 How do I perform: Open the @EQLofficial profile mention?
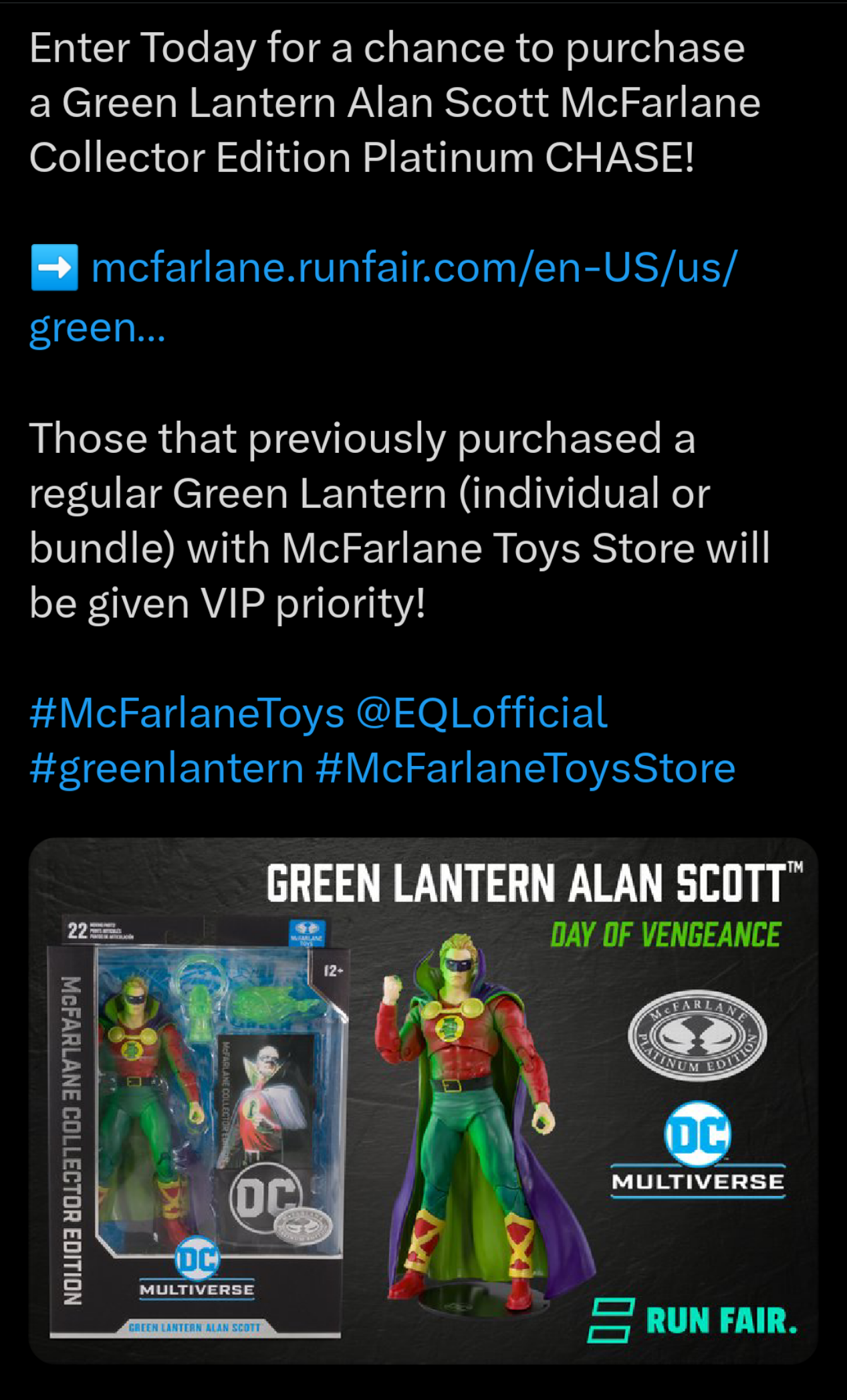(x=482, y=713)
